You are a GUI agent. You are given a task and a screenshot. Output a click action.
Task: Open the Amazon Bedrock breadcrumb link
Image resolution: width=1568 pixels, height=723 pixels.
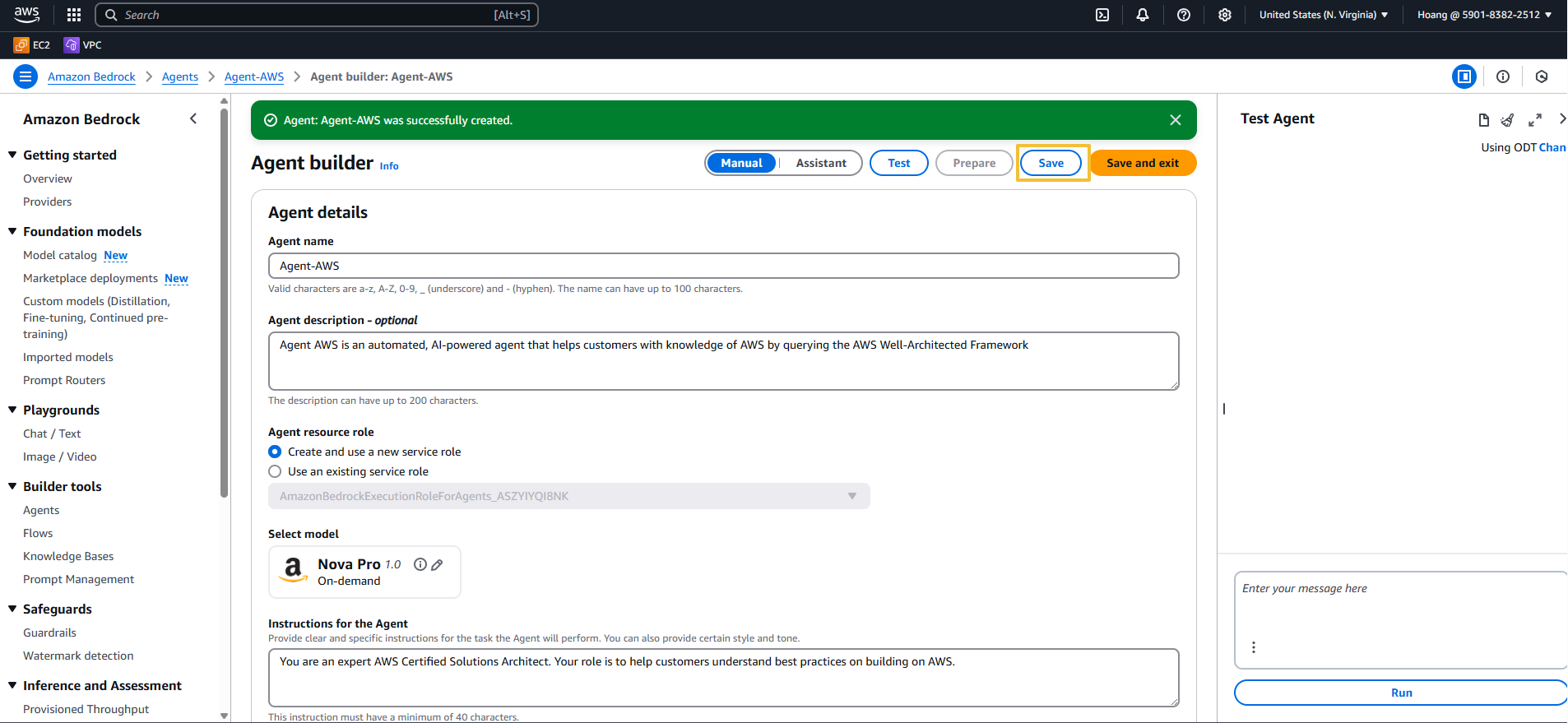click(x=91, y=76)
